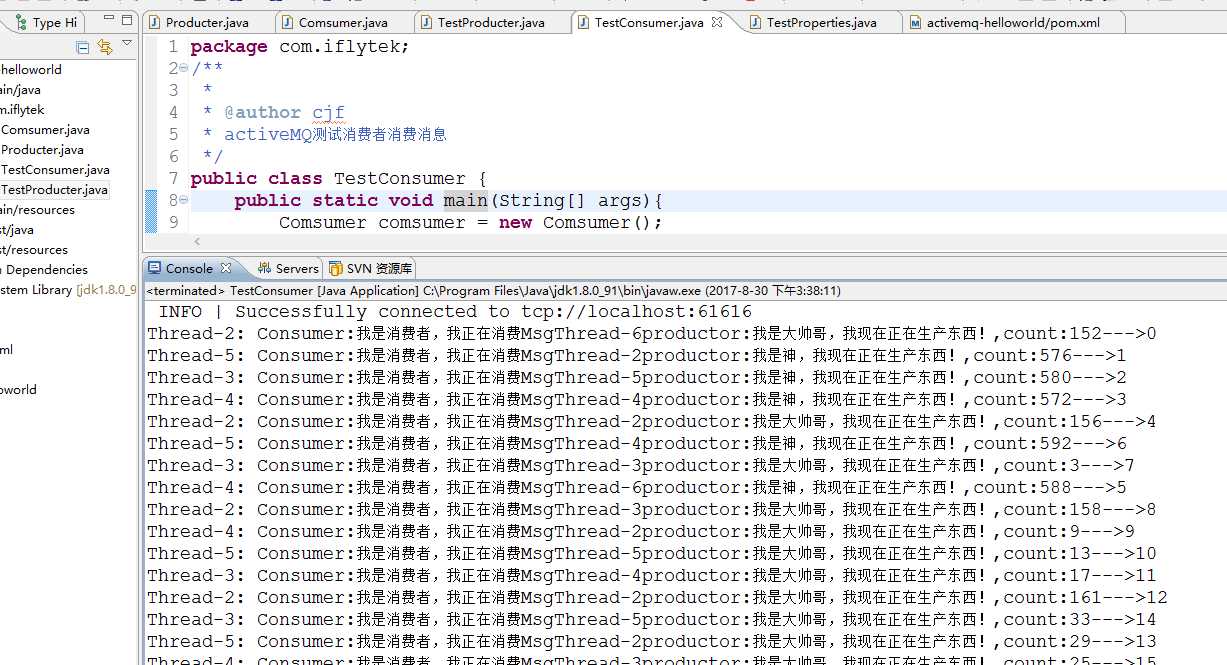Click the Java file icon on Producter.java tab
Screen dimensions: 1227x665
tap(155, 22)
